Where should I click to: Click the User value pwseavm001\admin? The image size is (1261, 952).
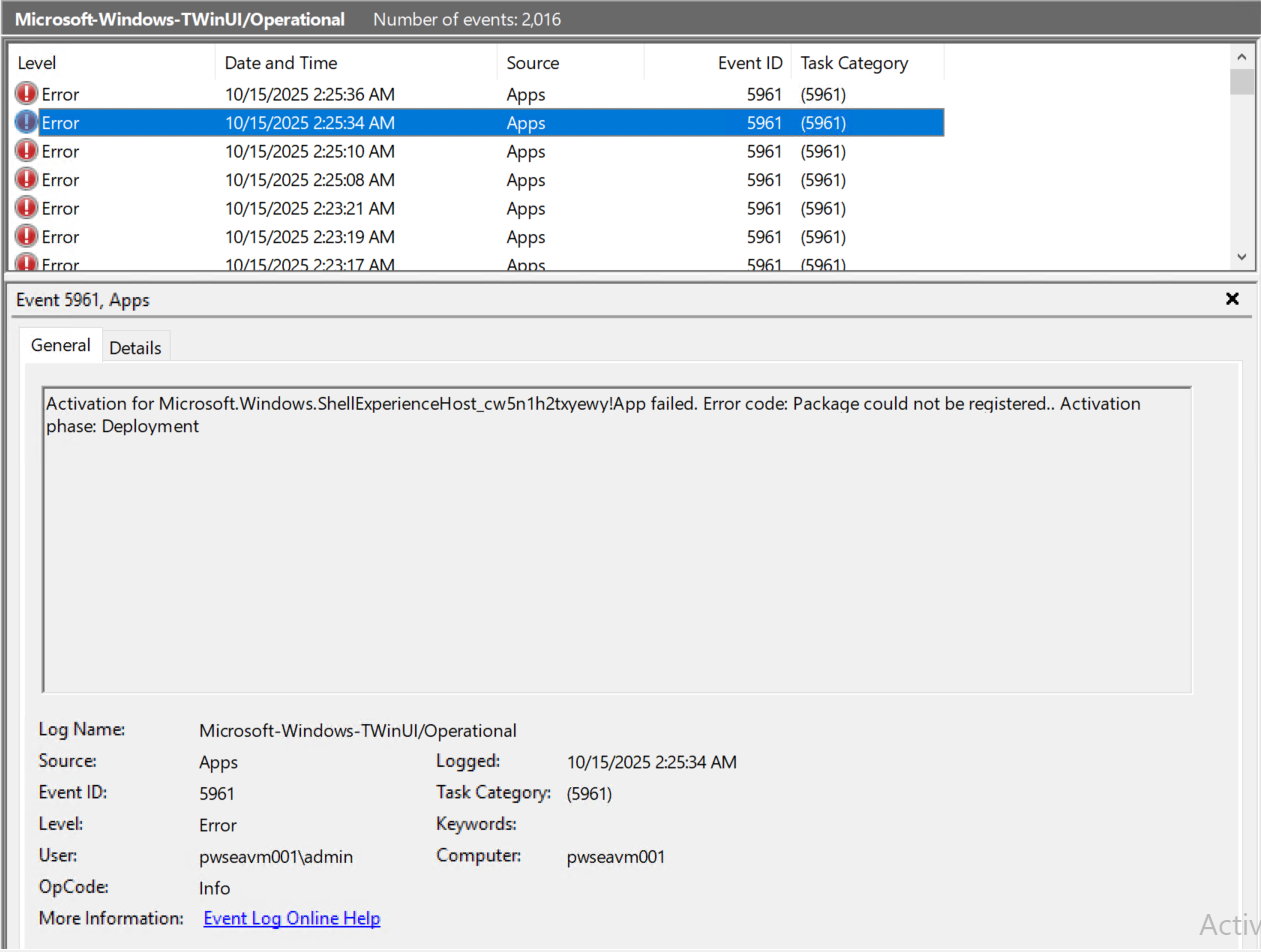276,857
